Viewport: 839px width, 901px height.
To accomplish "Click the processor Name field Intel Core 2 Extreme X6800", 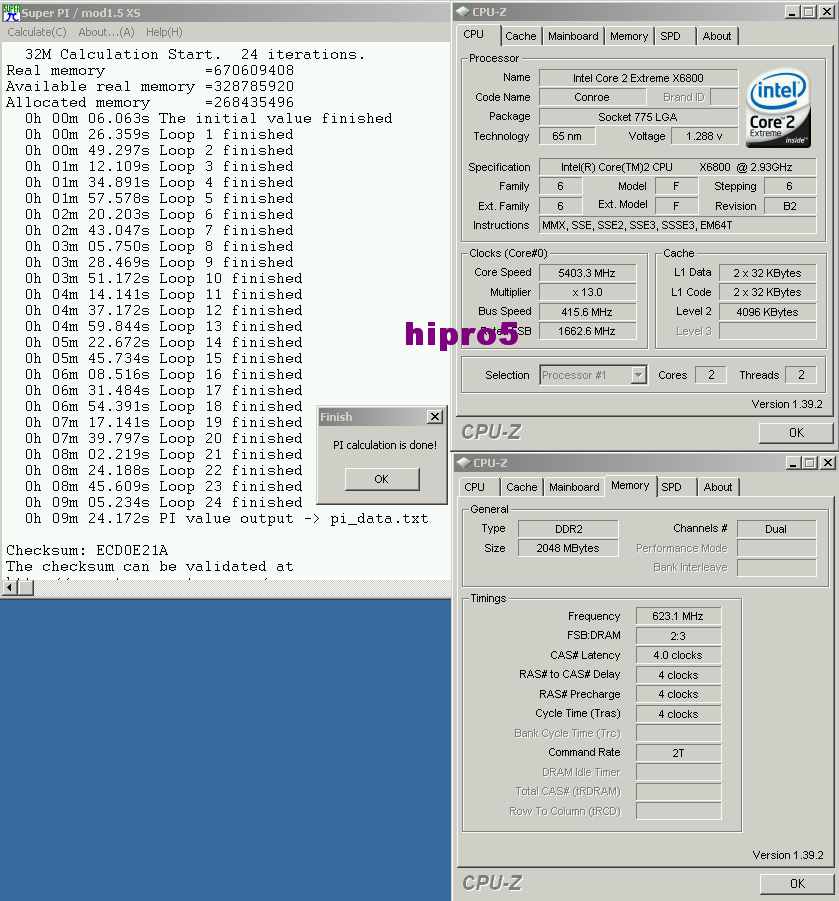I will [x=638, y=78].
